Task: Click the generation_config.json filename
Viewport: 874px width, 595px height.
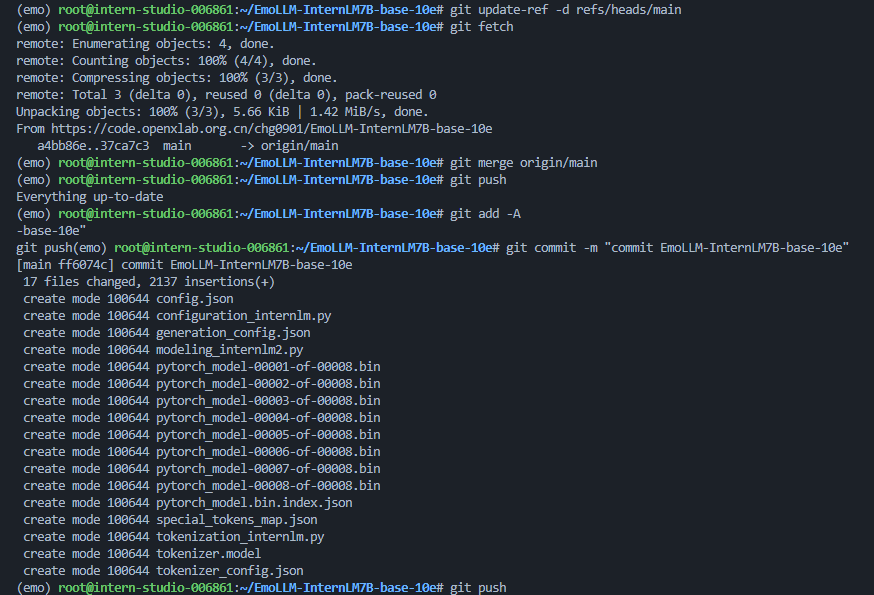Action: click(233, 332)
